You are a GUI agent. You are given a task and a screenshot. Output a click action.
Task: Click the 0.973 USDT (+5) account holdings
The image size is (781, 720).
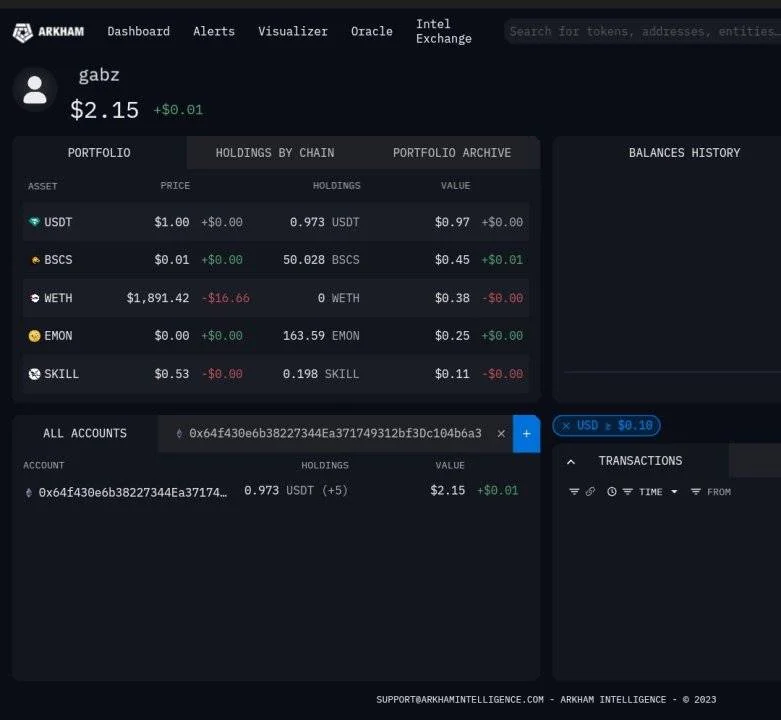296,490
